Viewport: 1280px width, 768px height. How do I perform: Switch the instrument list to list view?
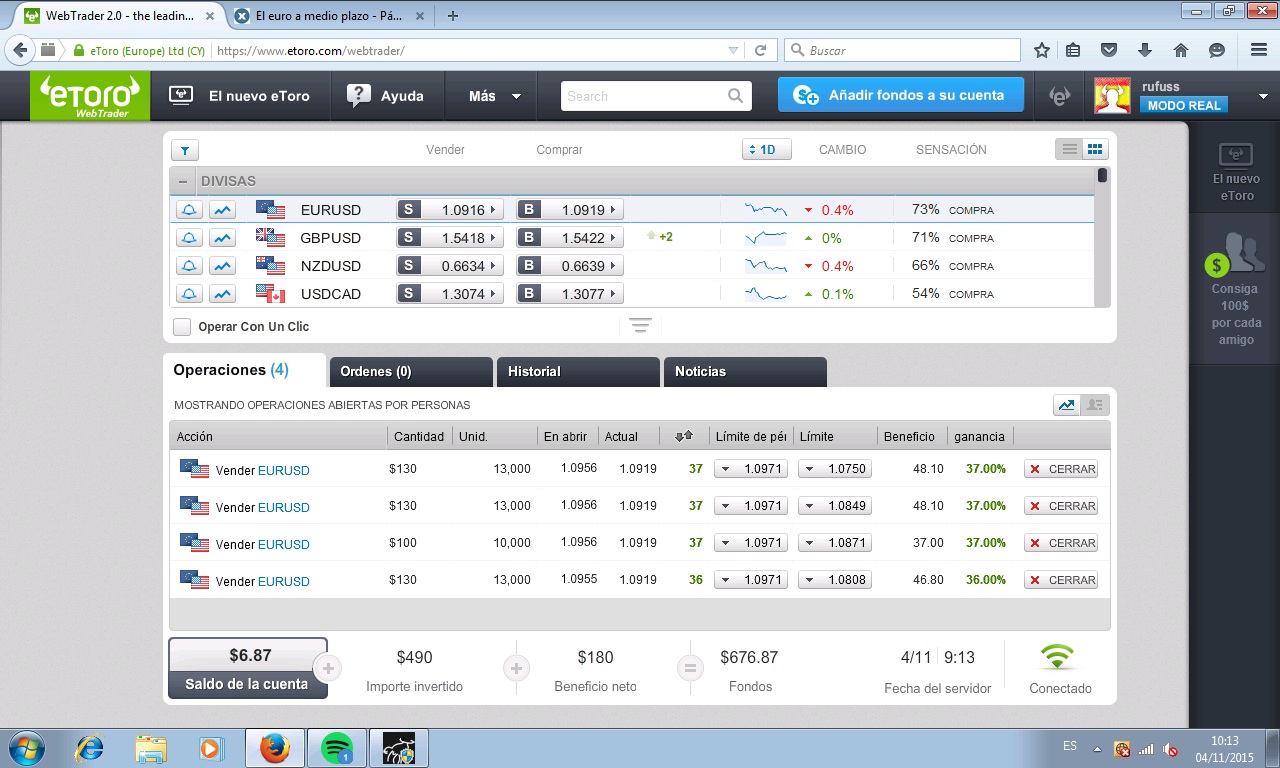[1070, 150]
